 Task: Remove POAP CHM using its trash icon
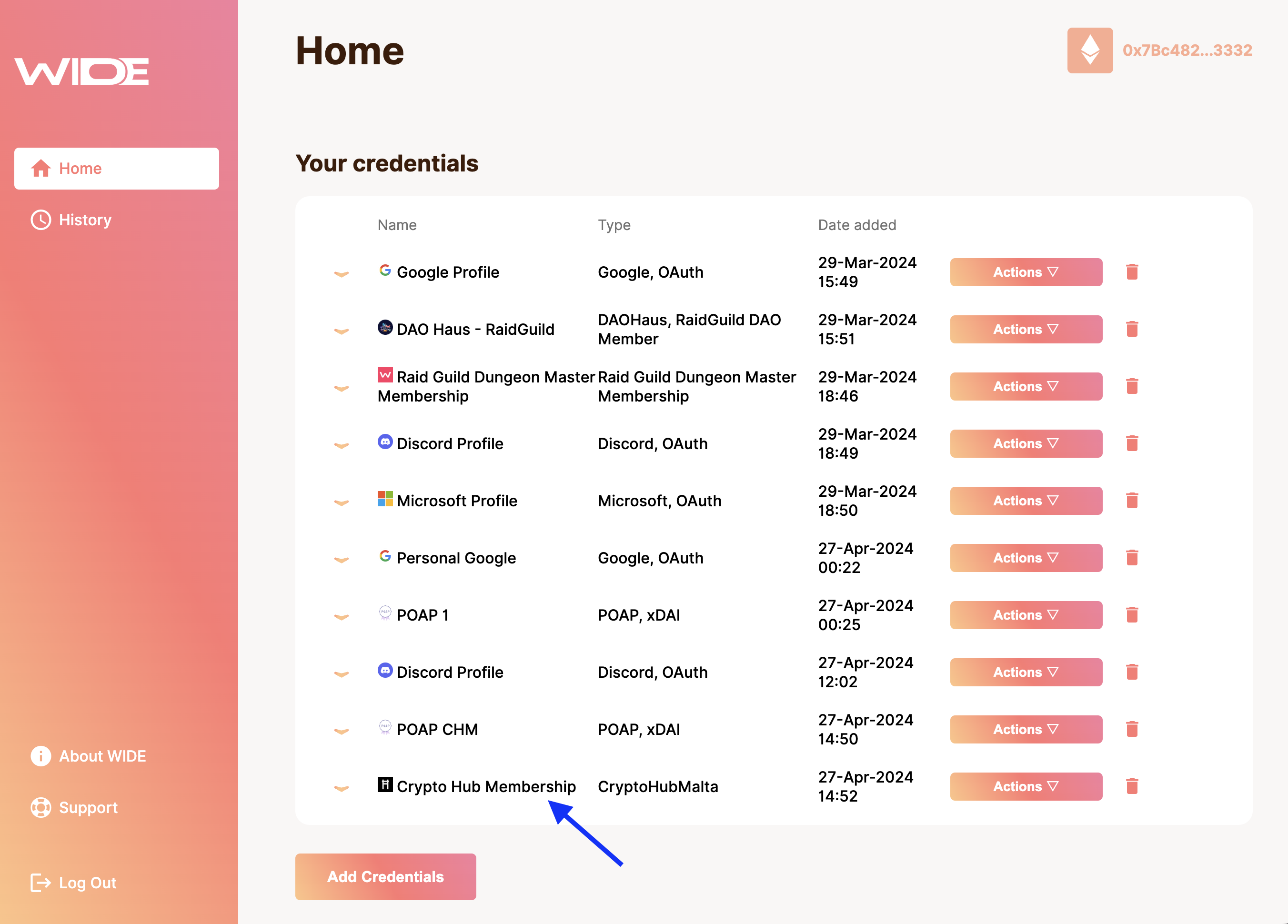pyautogui.click(x=1132, y=729)
